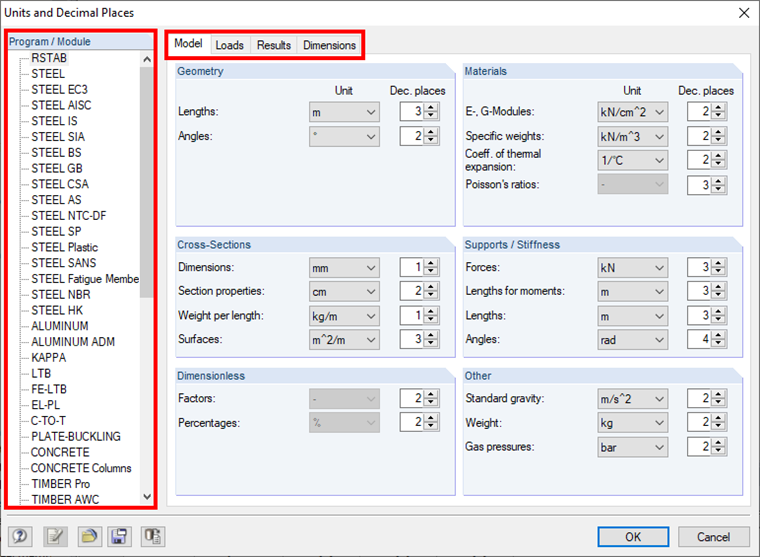Open help via the question mark icon

click(20, 536)
